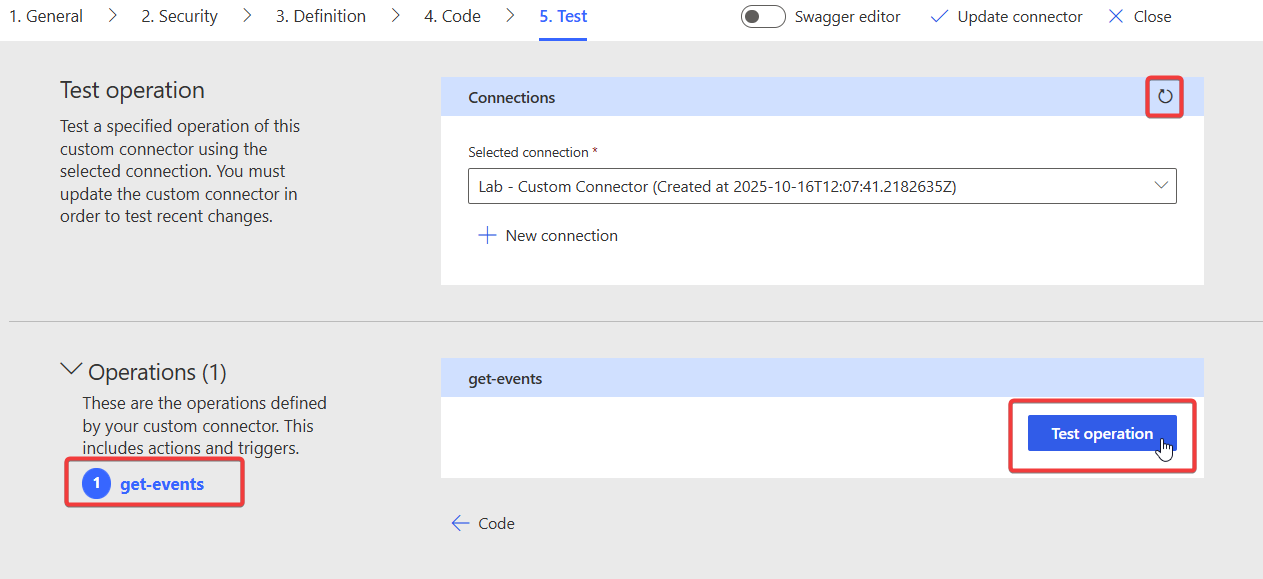
Task: Go to the 1. General step
Action: [46, 17]
